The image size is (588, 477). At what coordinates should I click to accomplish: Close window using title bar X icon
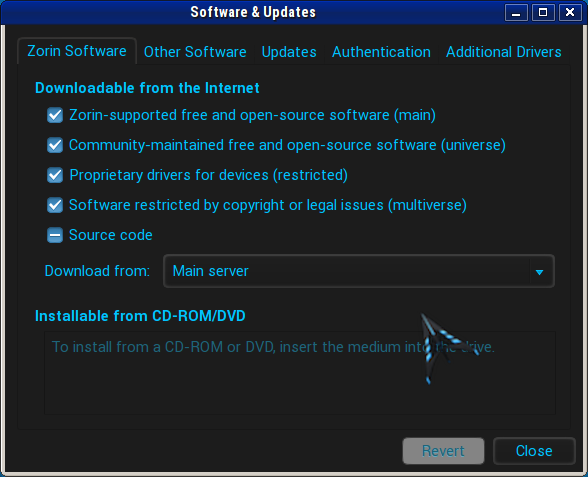click(570, 13)
